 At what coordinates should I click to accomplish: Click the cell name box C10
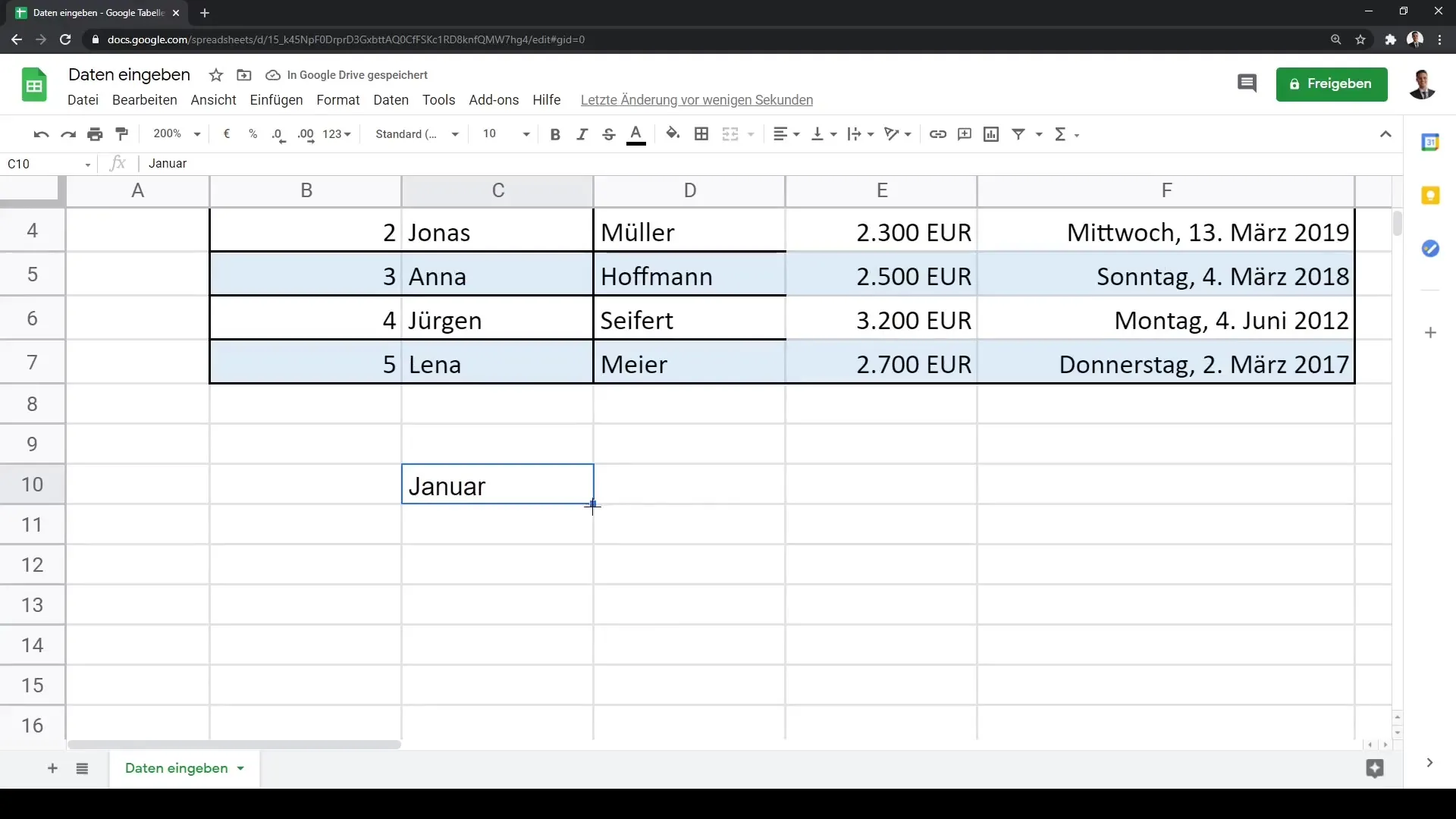tap(49, 164)
